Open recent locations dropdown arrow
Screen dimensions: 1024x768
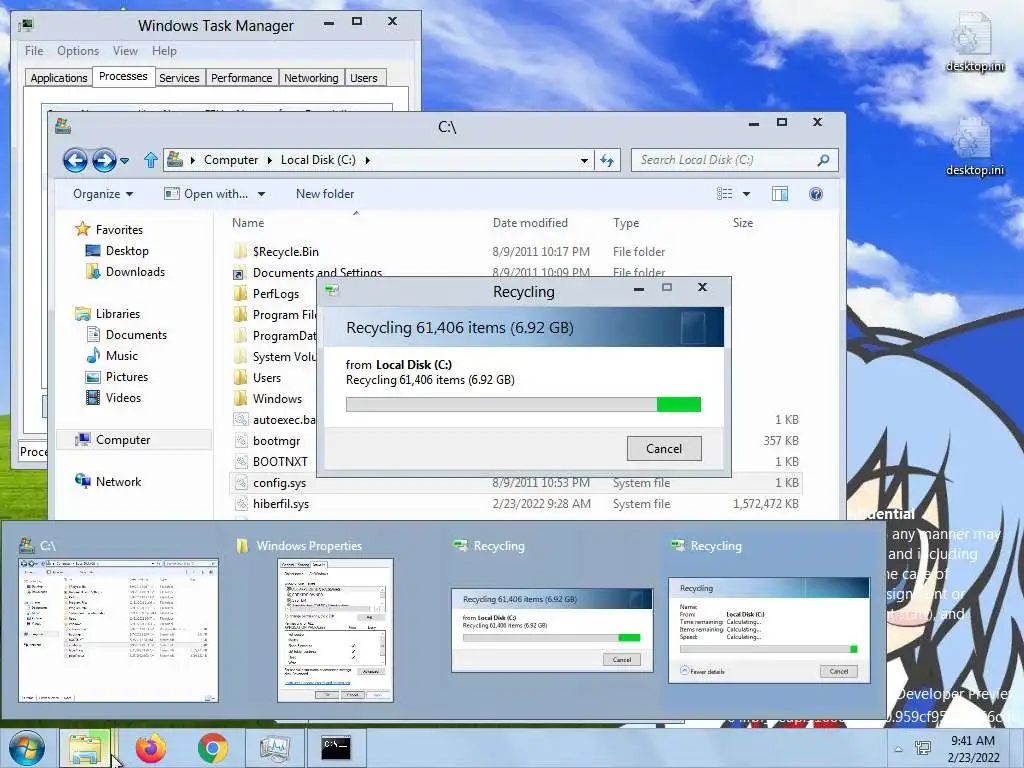click(125, 161)
